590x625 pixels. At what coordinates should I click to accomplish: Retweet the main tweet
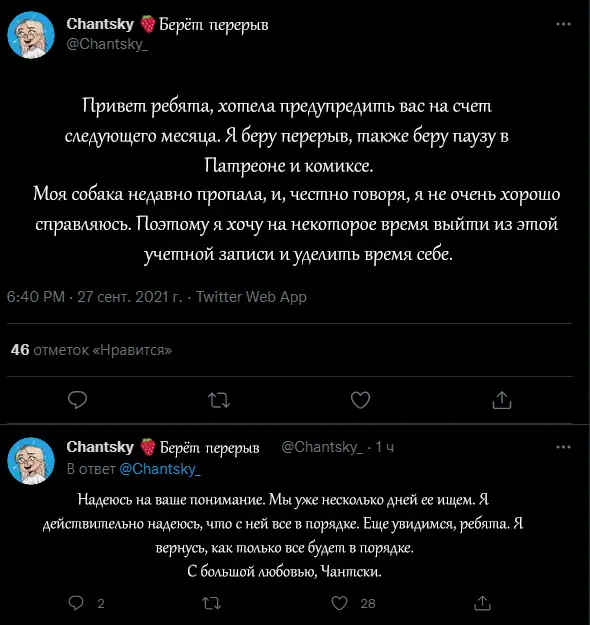(x=219, y=400)
